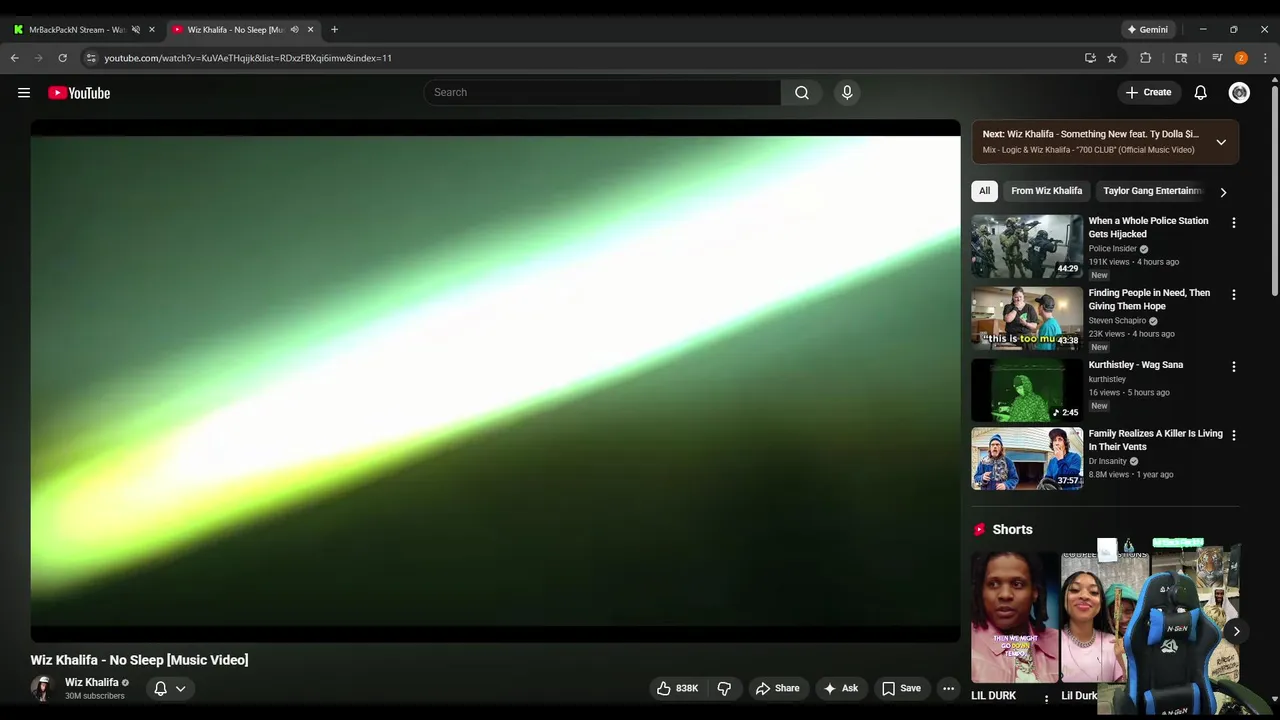Save the video to a playlist

tap(900, 688)
